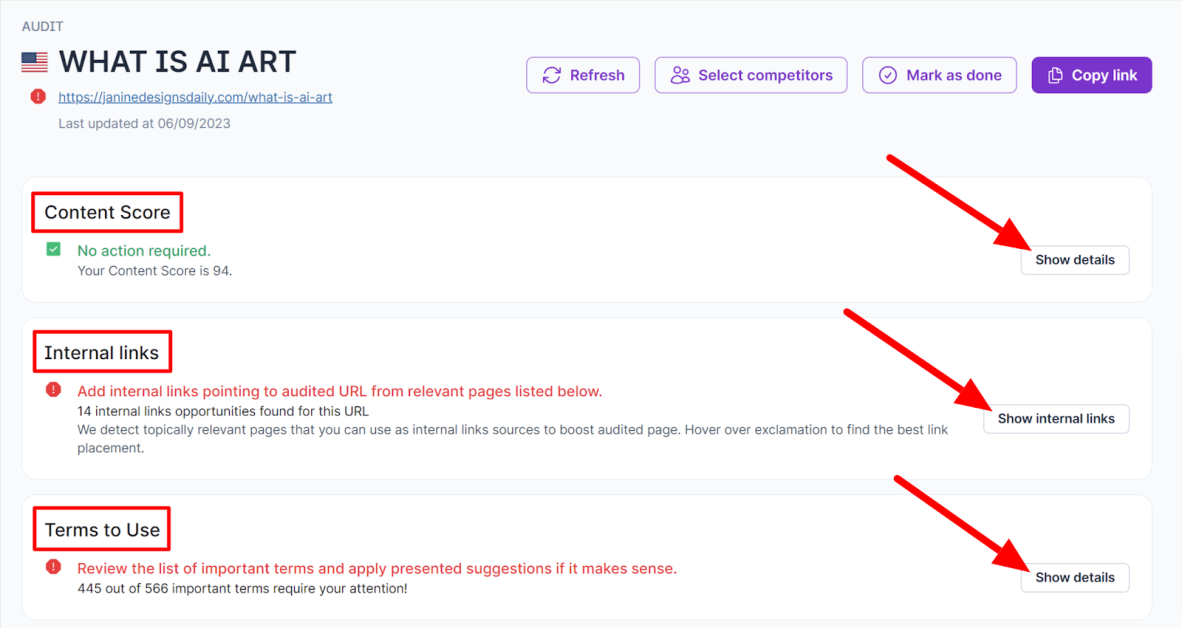Click the Refresh icon

pos(552,74)
